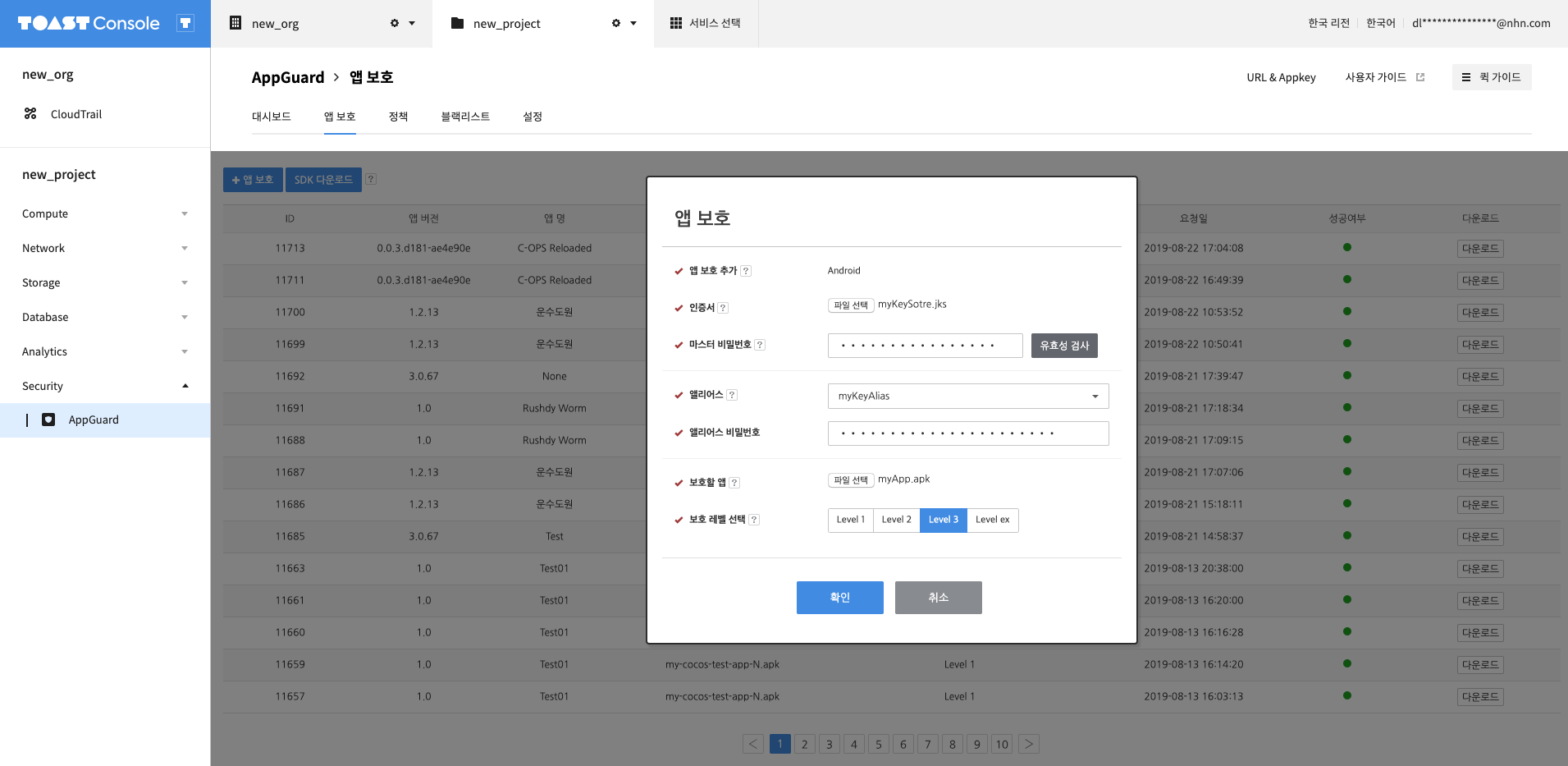Select Level 2 protection level
This screenshot has height=766, width=1568.
pos(897,520)
